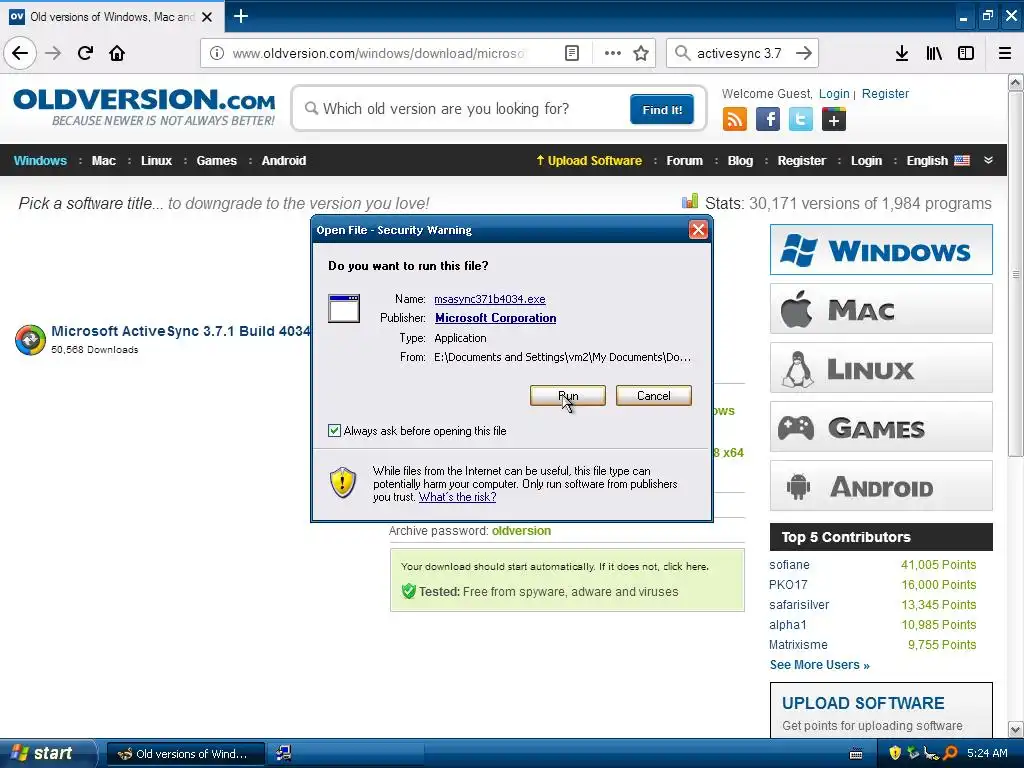Viewport: 1024px width, 768px height.
Task: Click the OLDVERSION.COM logo
Action: tap(144, 107)
